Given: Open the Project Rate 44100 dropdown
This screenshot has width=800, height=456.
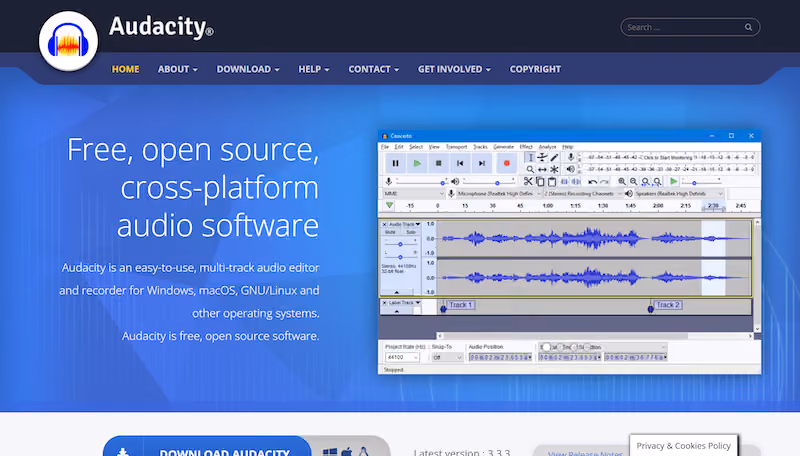Looking at the screenshot, I should [402, 357].
